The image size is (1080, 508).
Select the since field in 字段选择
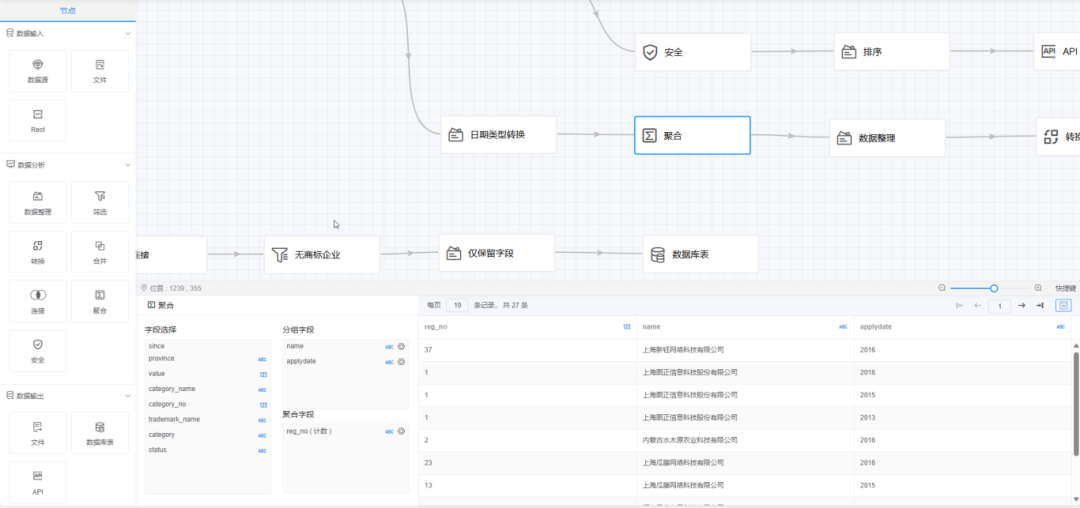[x=207, y=346]
